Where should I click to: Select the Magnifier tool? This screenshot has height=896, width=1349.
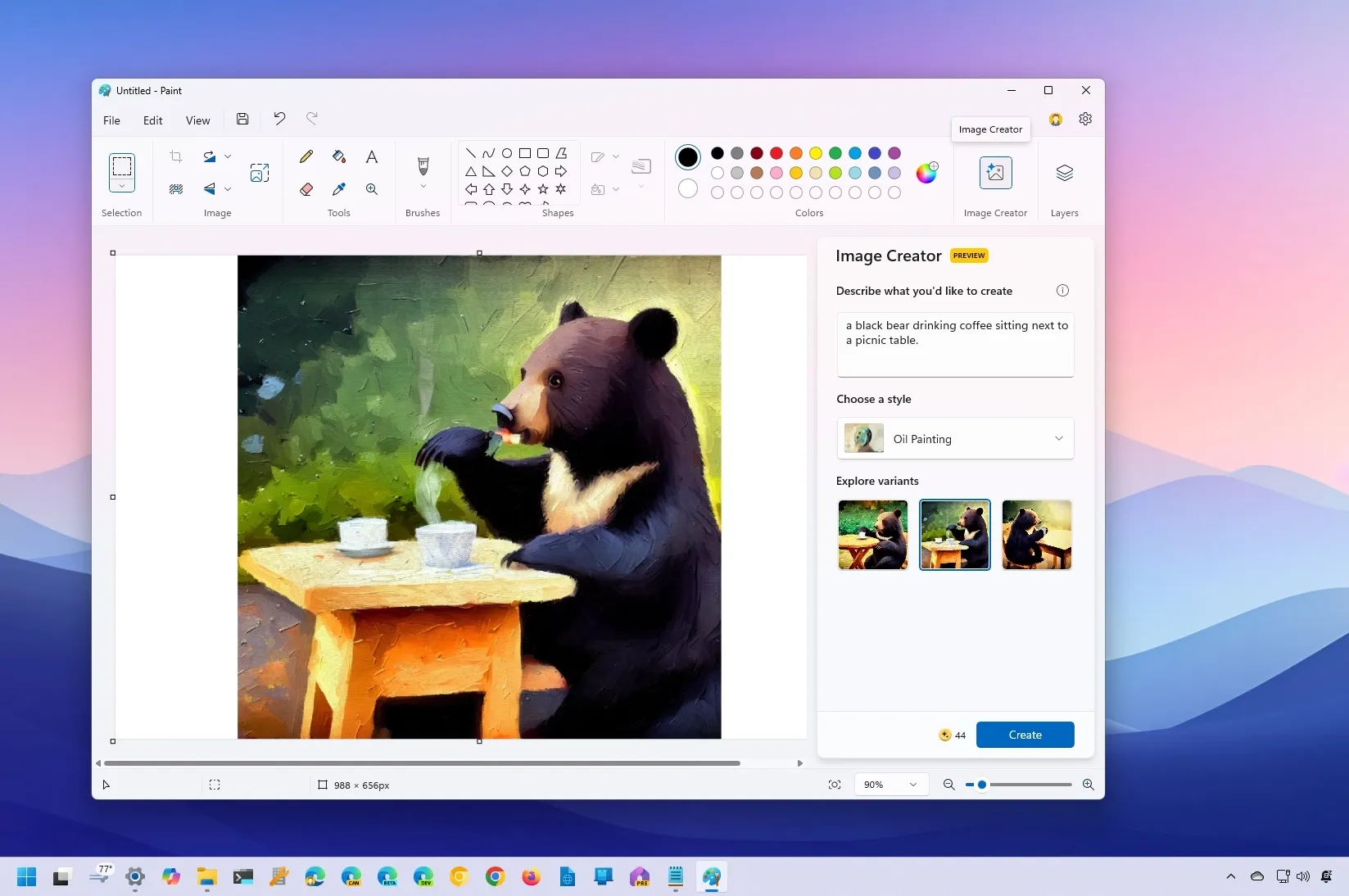pos(372,189)
